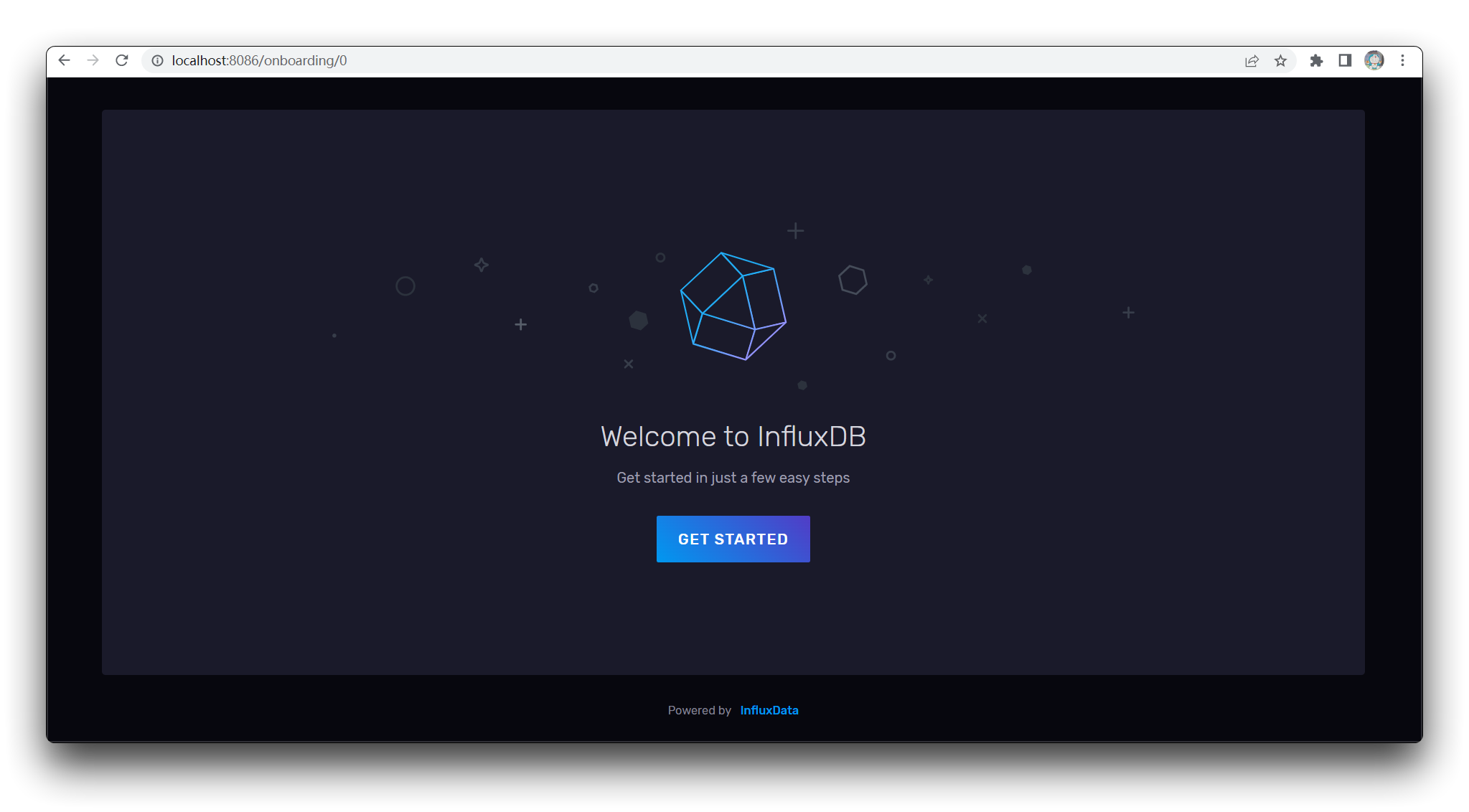Open the browser three-dot menu
1469x812 pixels.
pyautogui.click(x=1402, y=61)
